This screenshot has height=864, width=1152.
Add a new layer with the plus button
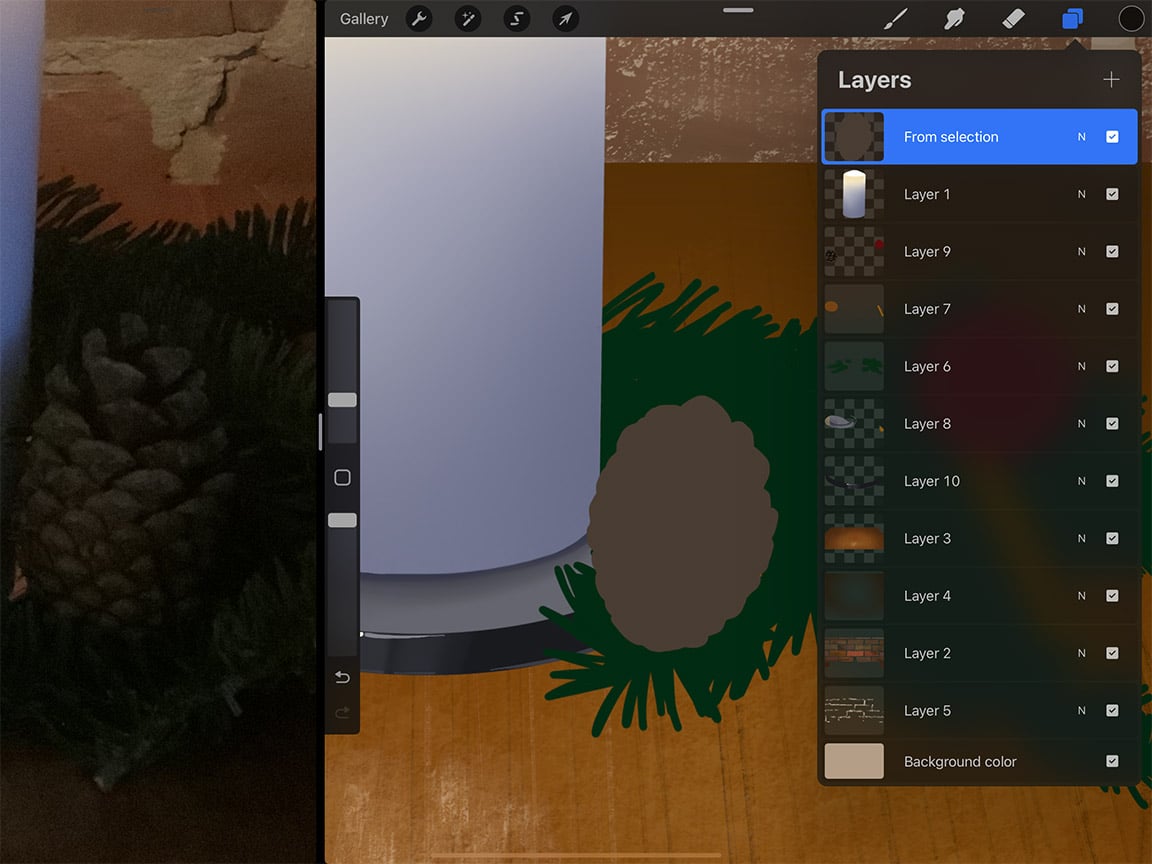[1111, 79]
